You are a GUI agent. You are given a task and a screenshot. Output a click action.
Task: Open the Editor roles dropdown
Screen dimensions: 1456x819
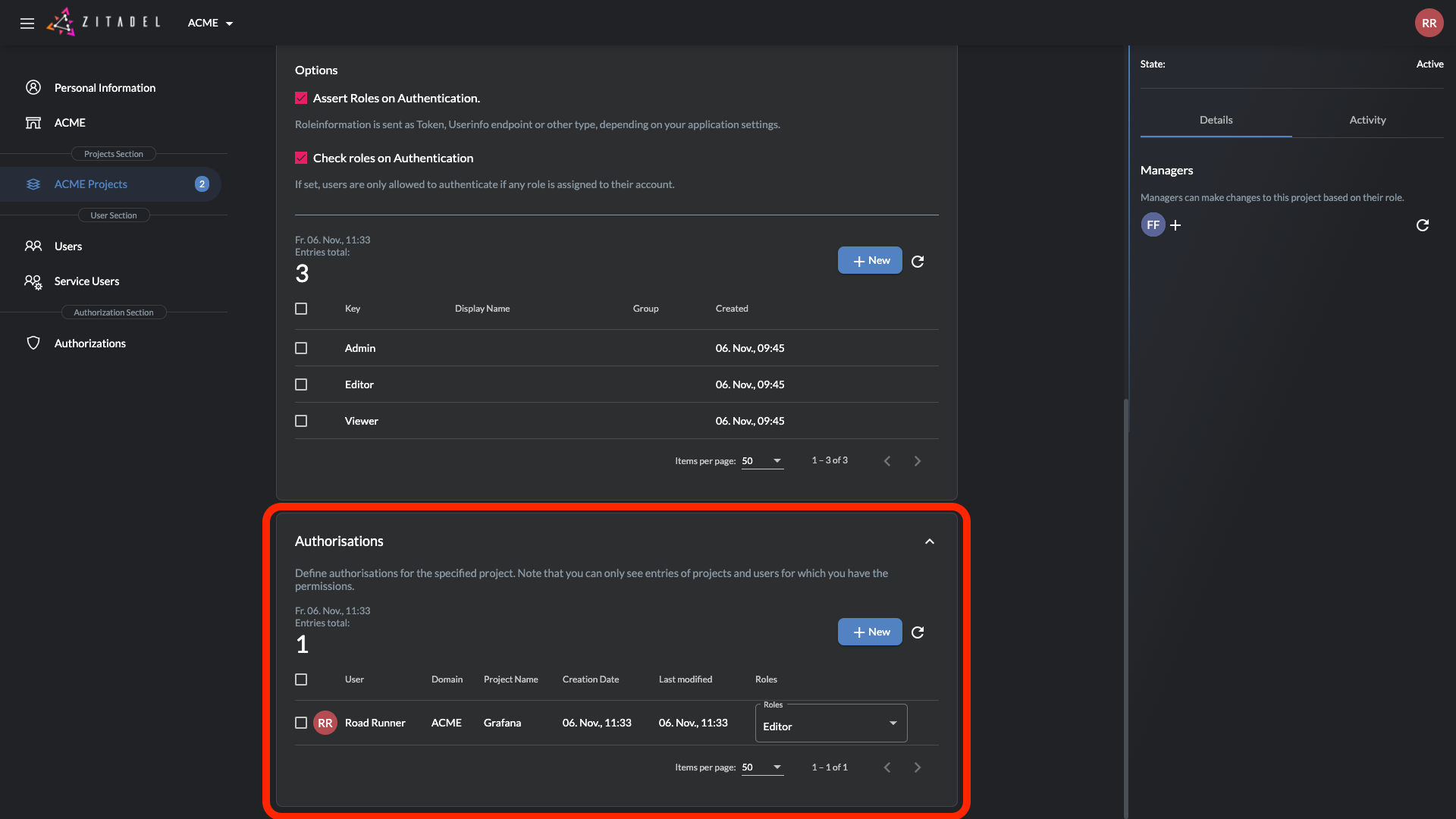tap(830, 724)
